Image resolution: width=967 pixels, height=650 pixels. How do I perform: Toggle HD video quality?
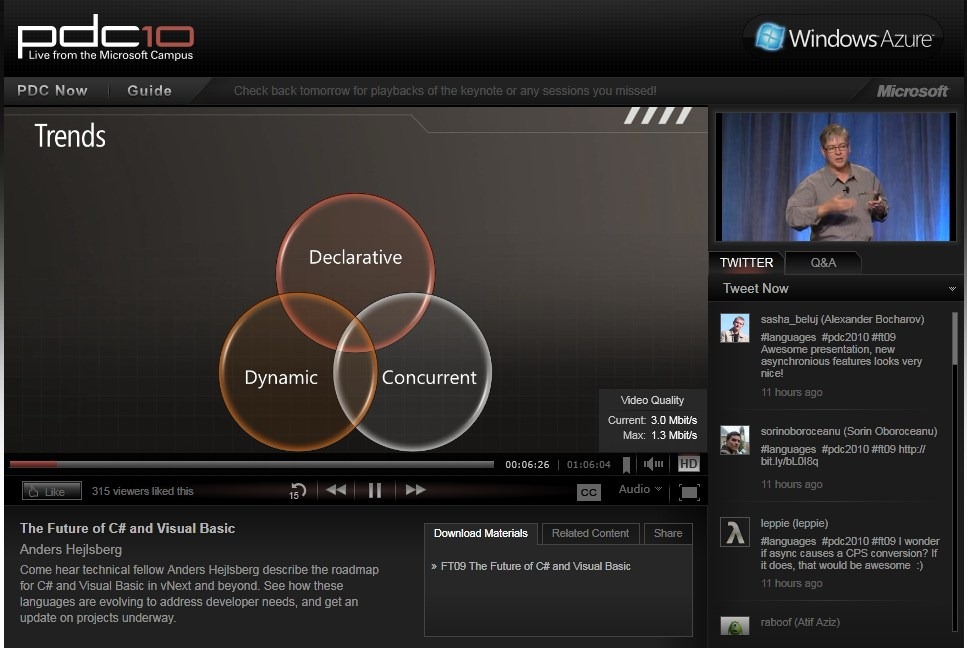(x=688, y=464)
